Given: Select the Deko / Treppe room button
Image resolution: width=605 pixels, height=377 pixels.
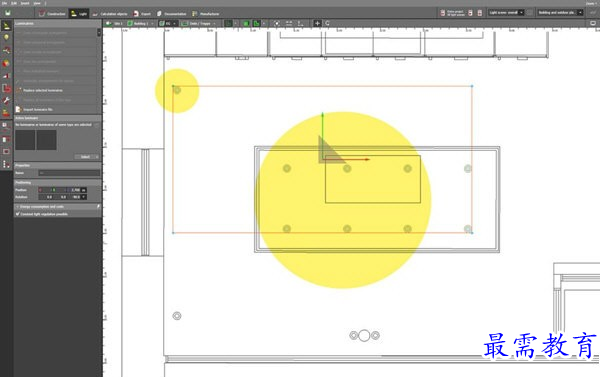Looking at the screenshot, I should (196, 24).
